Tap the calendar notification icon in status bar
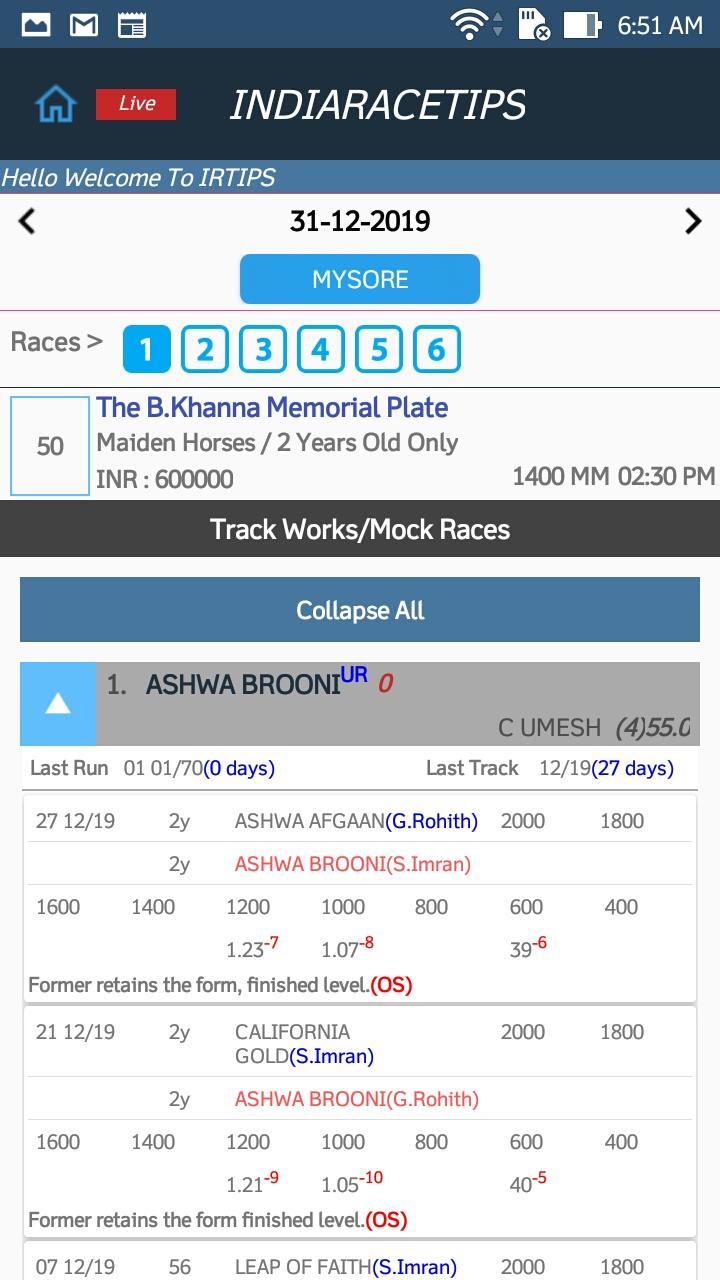Image resolution: width=720 pixels, height=1280 pixels. (x=132, y=25)
